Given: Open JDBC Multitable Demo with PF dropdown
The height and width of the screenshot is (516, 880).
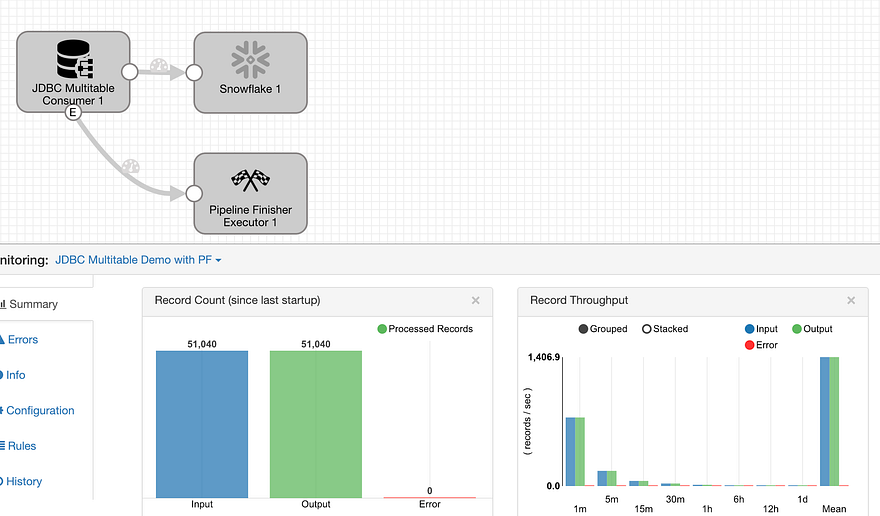Looking at the screenshot, I should [x=138, y=260].
